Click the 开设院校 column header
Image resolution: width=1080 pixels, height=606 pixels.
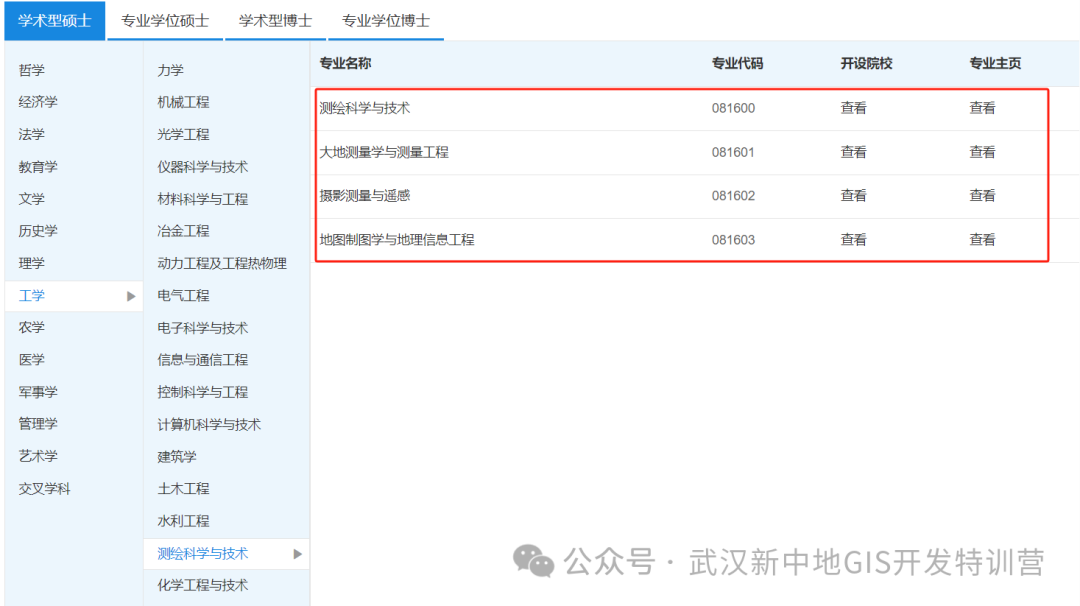pyautogui.click(x=866, y=63)
